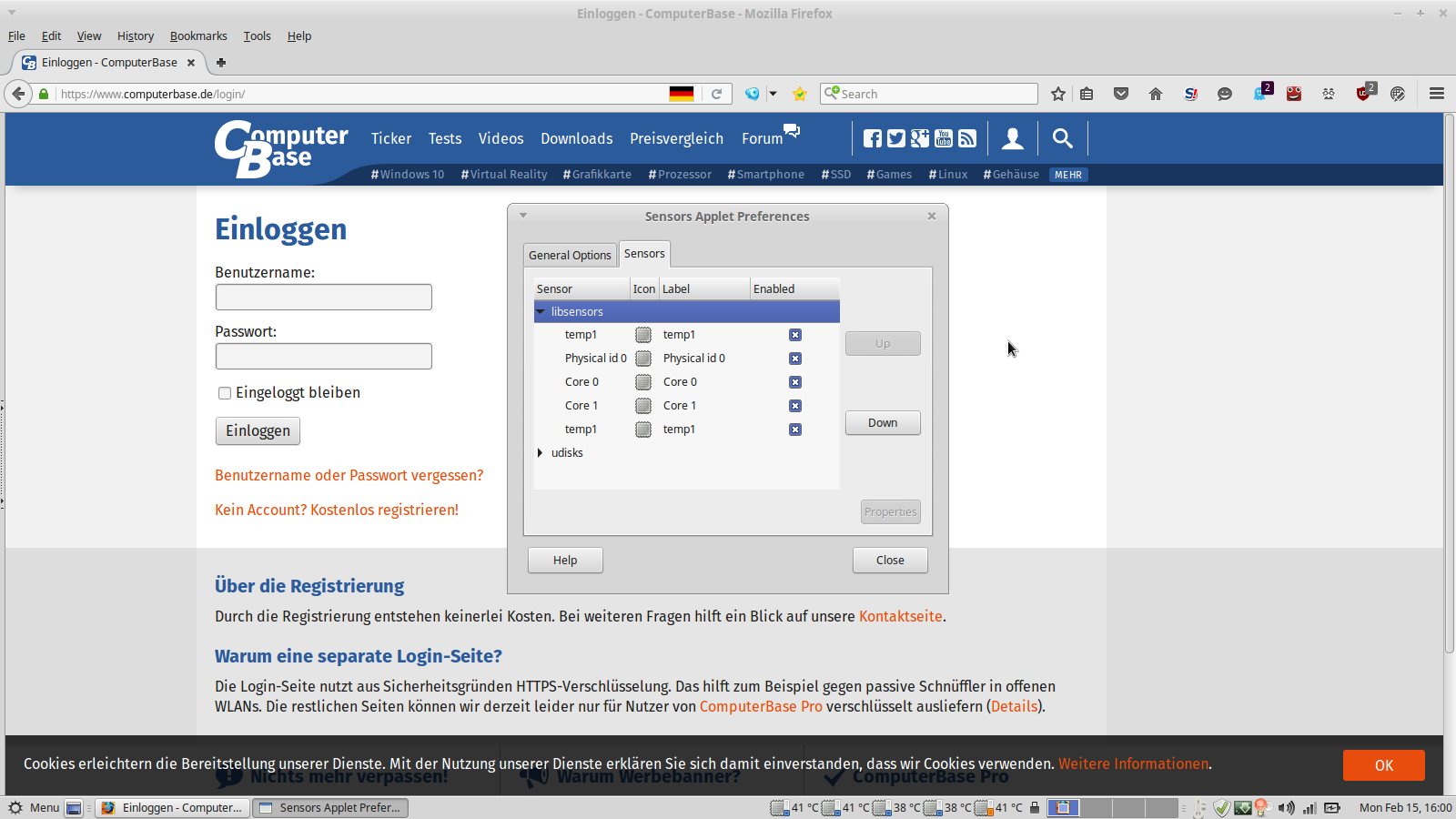The width and height of the screenshot is (1456, 819).
Task: Bookmark this page with the star icon
Action: coord(1057,94)
